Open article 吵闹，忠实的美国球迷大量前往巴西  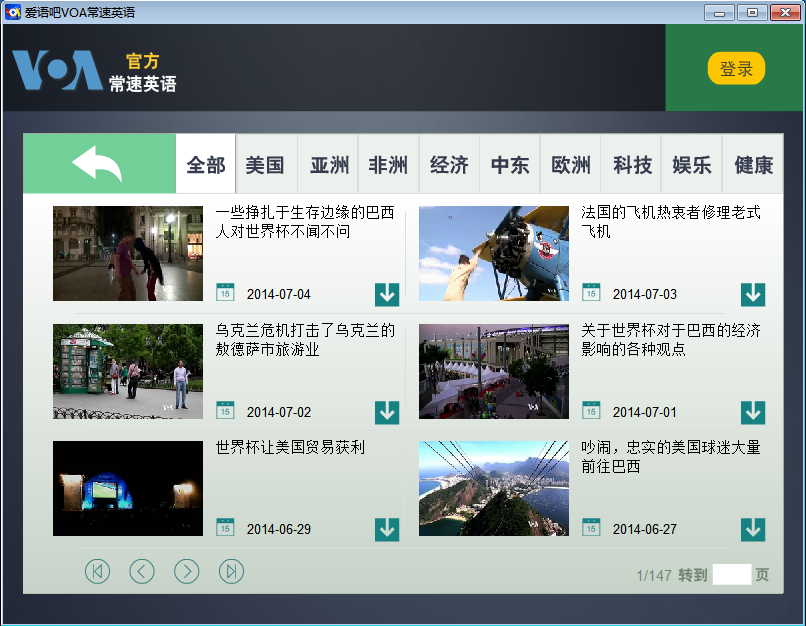point(671,456)
